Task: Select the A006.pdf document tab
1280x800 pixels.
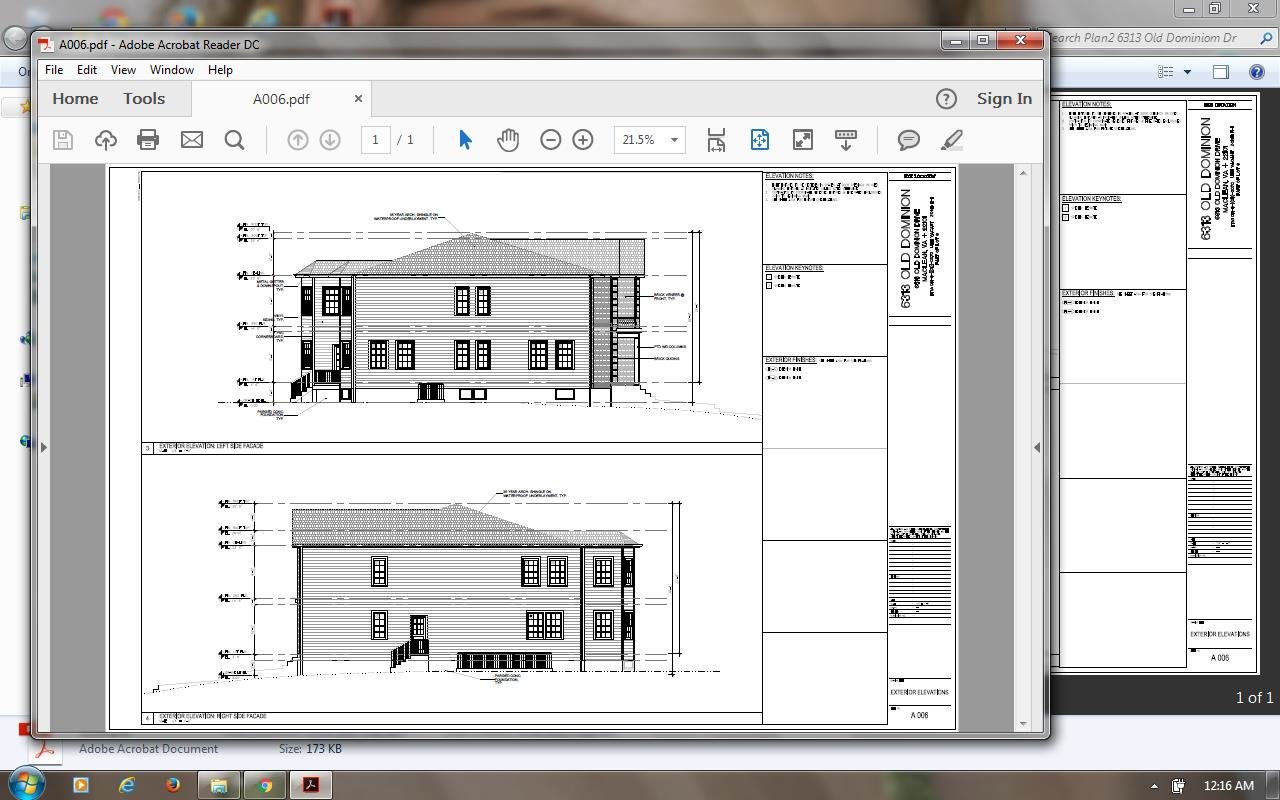Action: click(281, 98)
